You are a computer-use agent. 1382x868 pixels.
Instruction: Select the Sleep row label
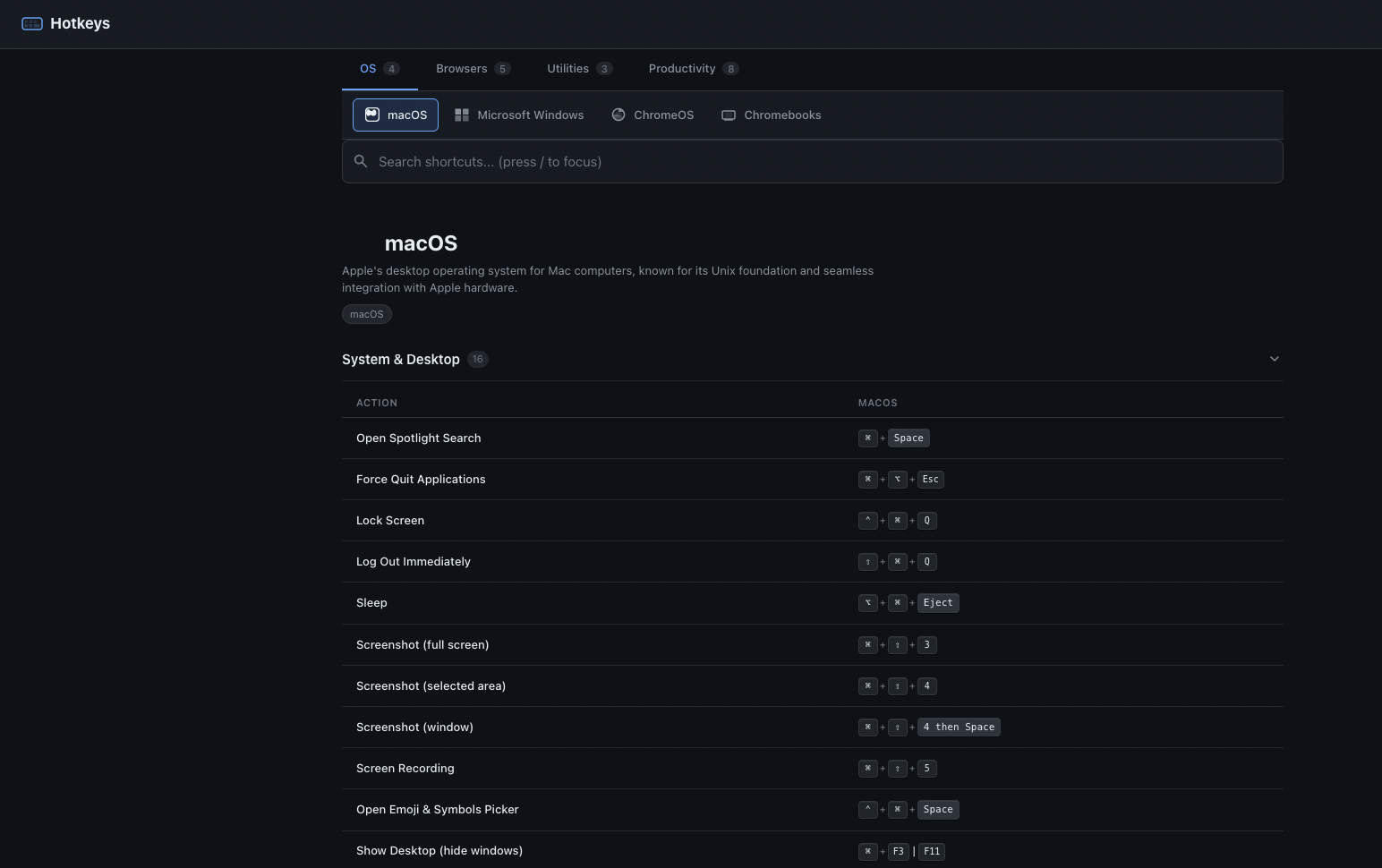[x=371, y=603]
